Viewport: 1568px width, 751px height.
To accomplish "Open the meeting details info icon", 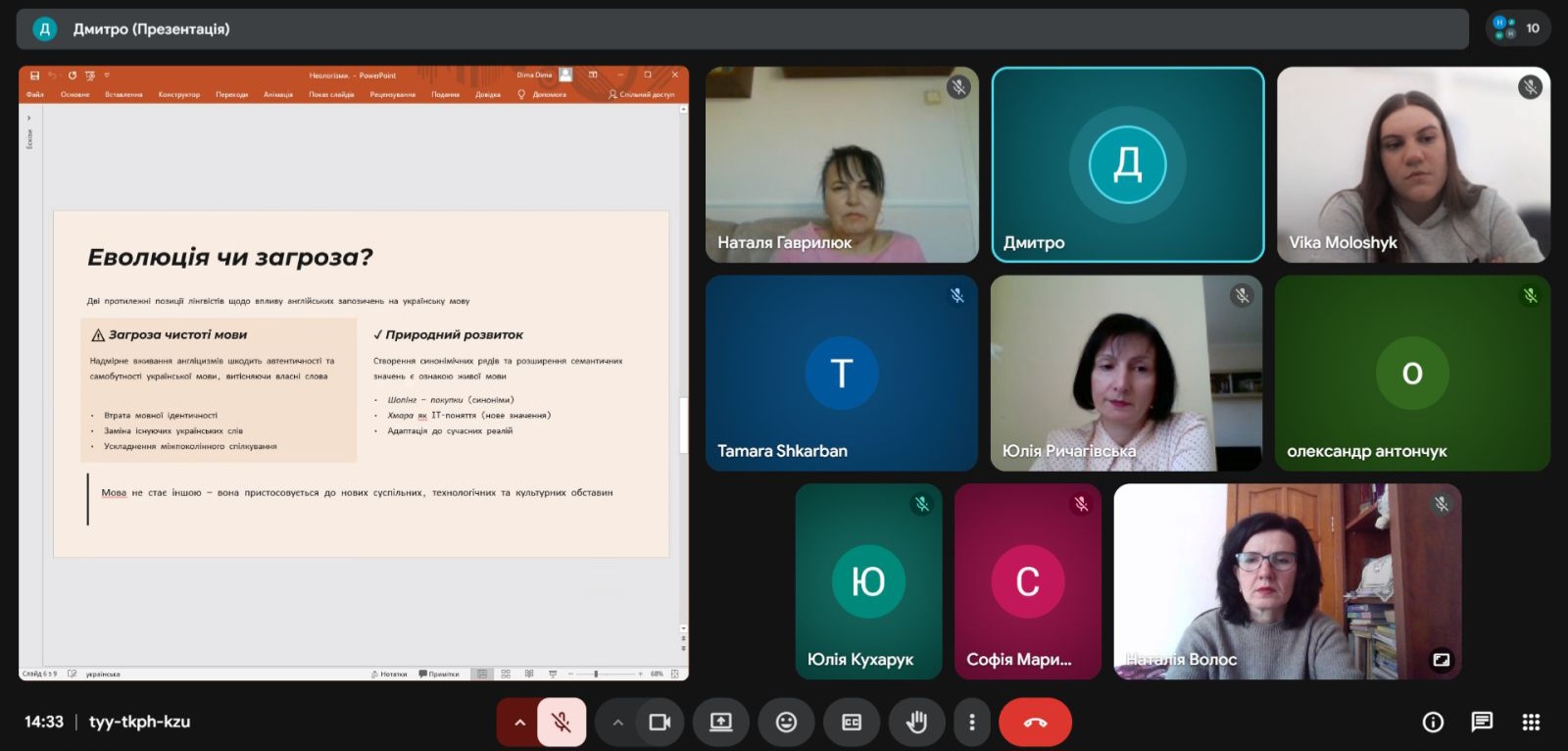I will click(1433, 723).
